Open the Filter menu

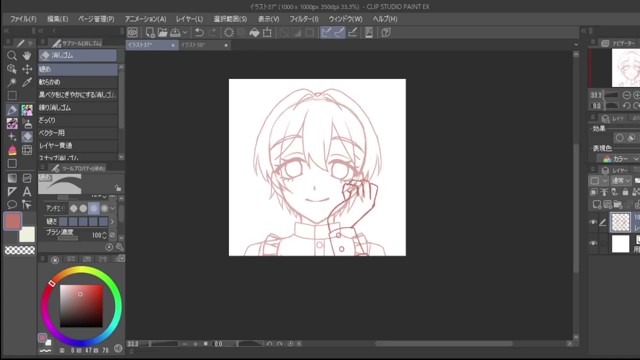(x=304, y=19)
